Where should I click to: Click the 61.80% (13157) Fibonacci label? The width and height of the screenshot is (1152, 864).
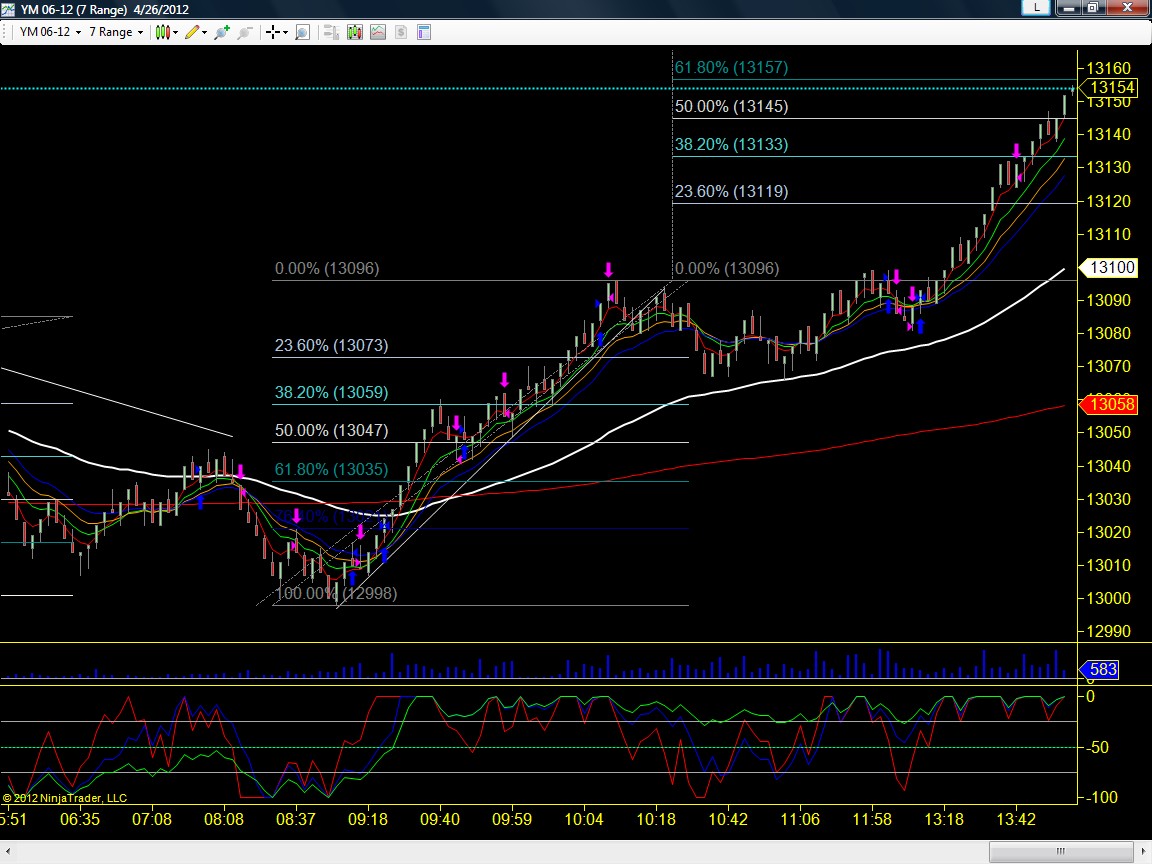pyautogui.click(x=731, y=68)
